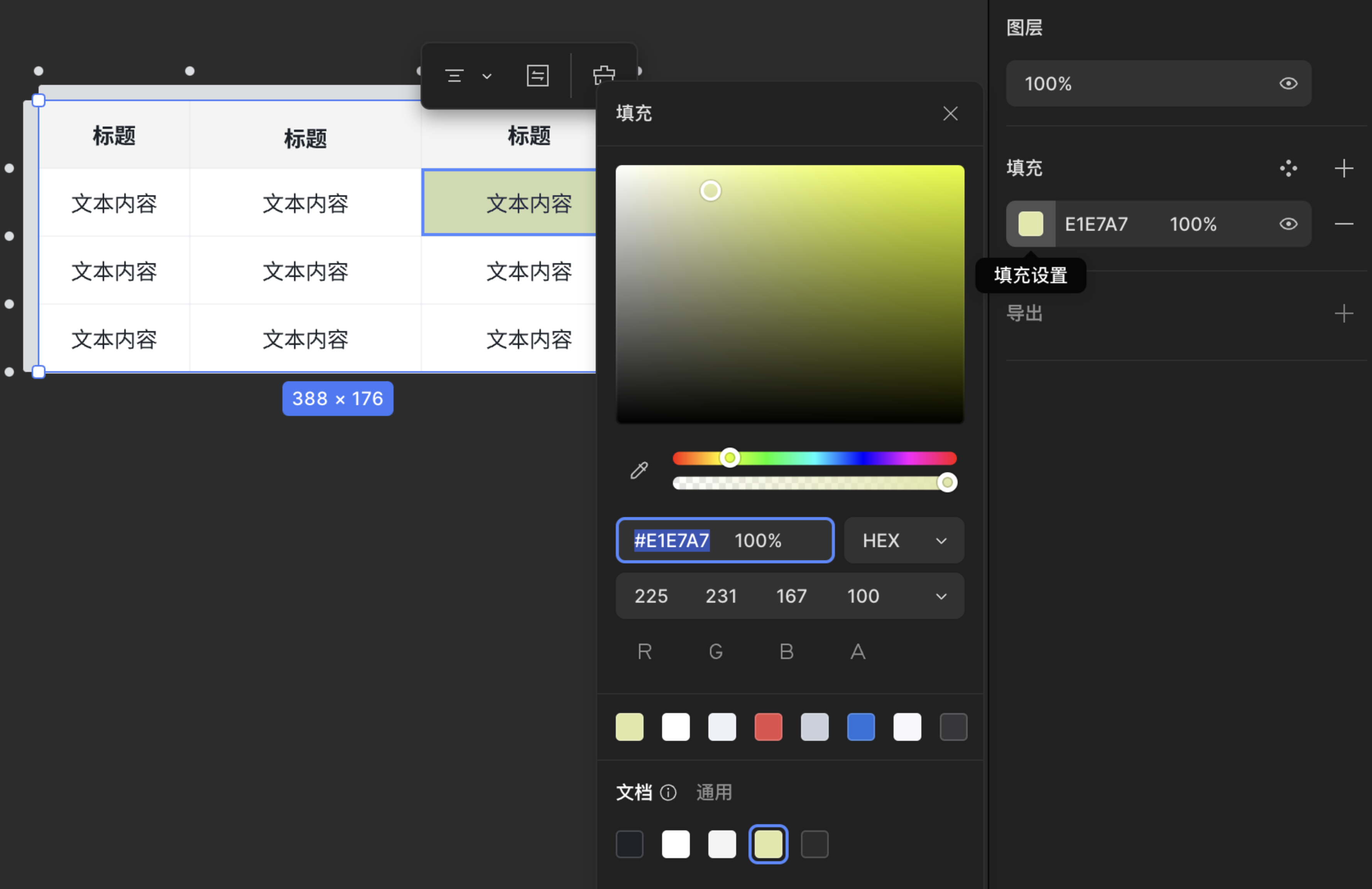1372x889 pixels.
Task: Click the cell layout icon in floating toolbar
Action: [537, 76]
